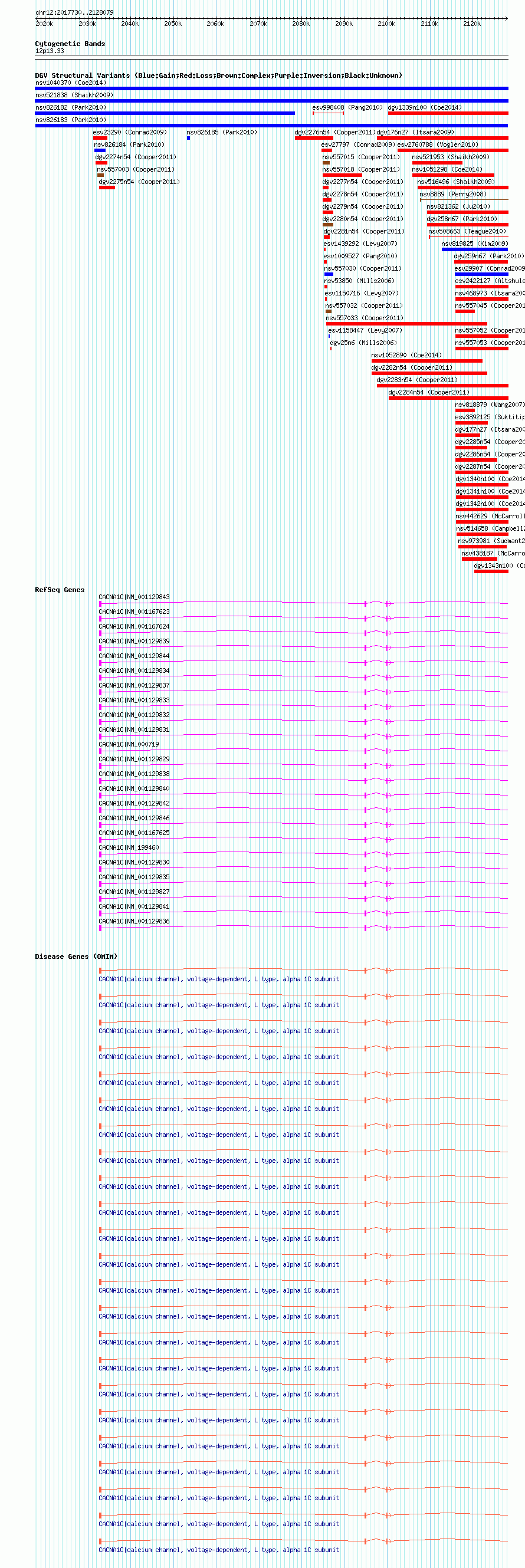Click nsv818879 (Wang2007) label

tap(490, 404)
